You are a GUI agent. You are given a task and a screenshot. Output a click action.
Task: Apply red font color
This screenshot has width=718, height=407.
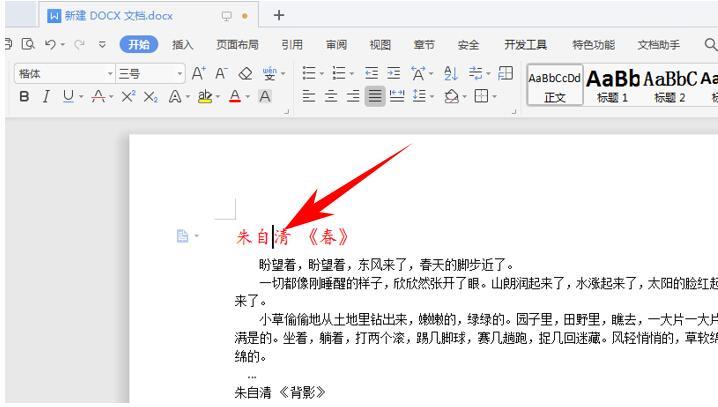235,96
